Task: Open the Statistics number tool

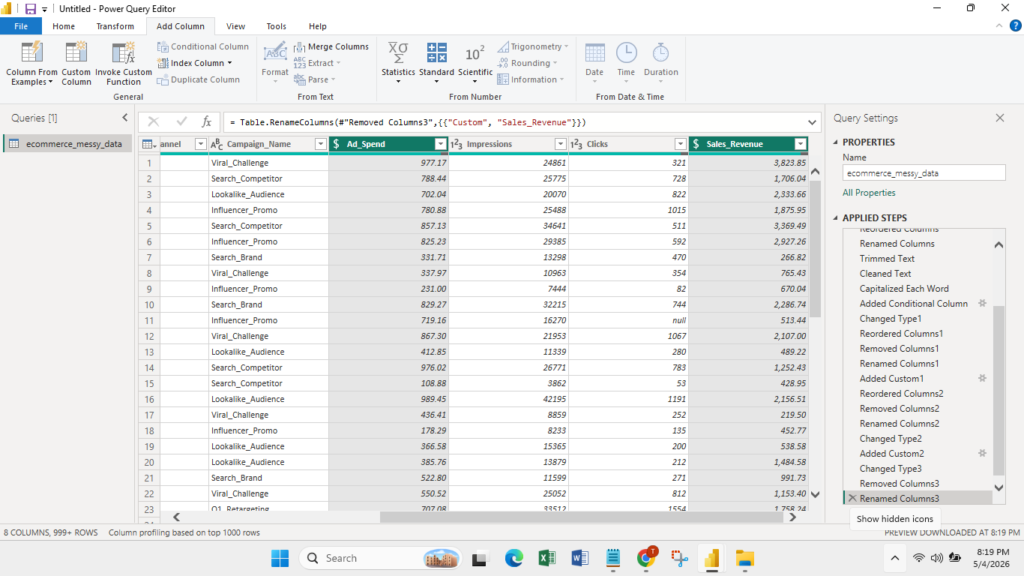Action: click(x=398, y=63)
